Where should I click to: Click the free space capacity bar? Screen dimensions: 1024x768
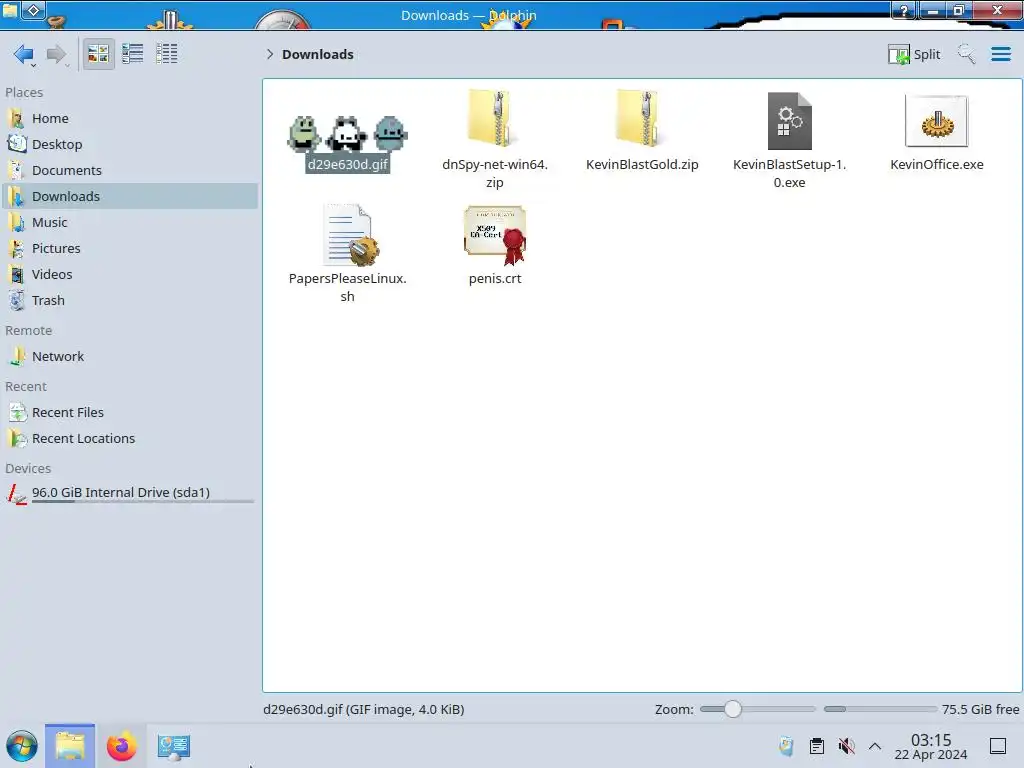point(880,709)
